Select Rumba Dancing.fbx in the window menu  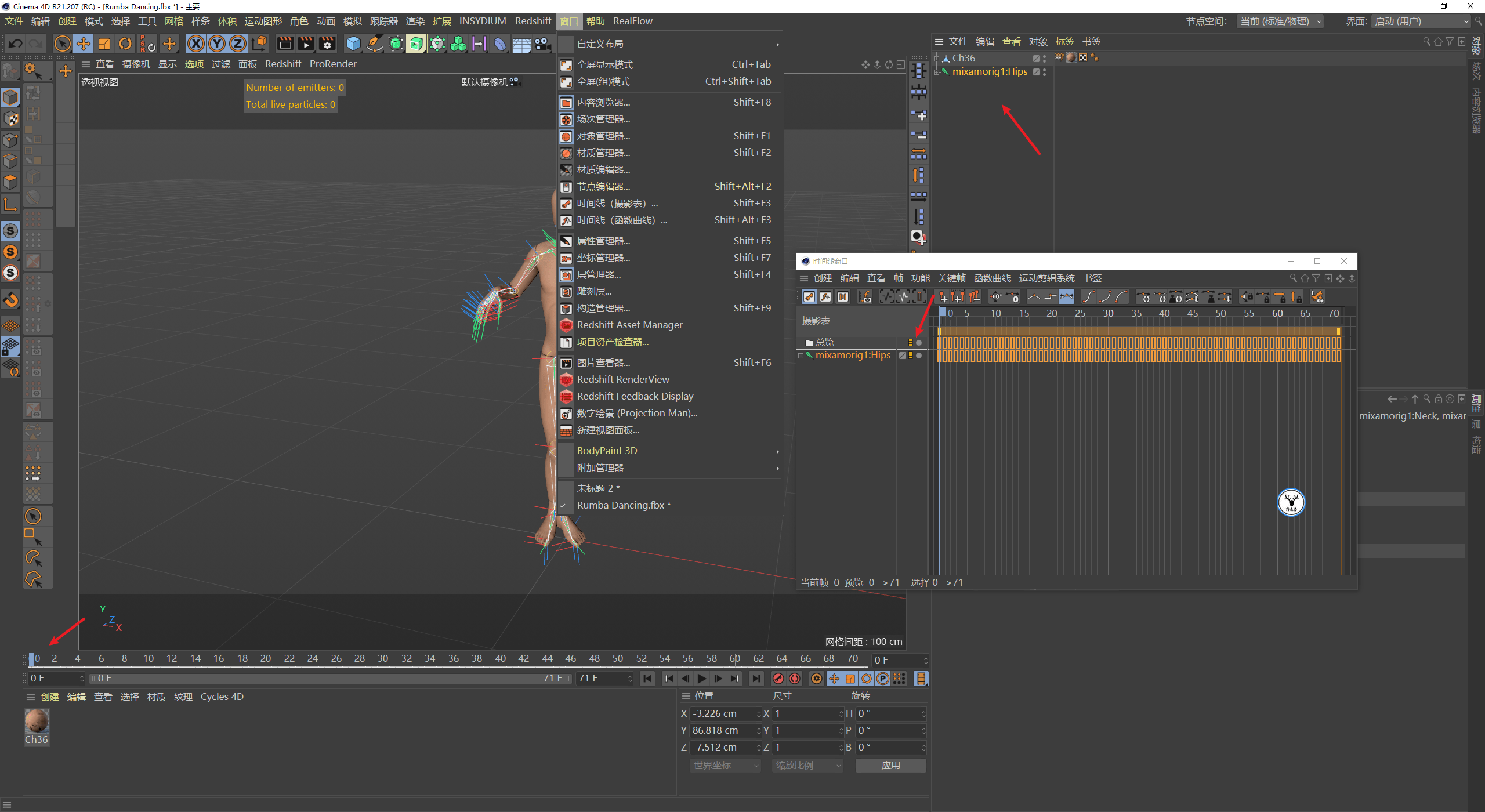(x=624, y=505)
